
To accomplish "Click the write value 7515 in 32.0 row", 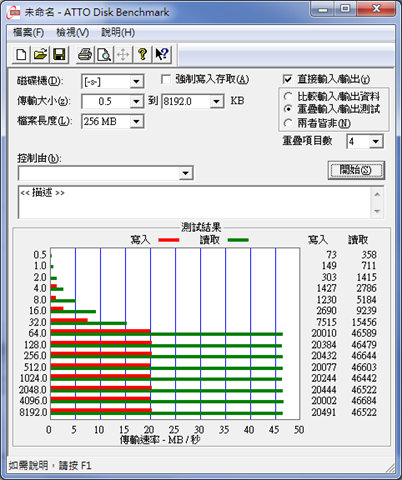I will point(326,322).
